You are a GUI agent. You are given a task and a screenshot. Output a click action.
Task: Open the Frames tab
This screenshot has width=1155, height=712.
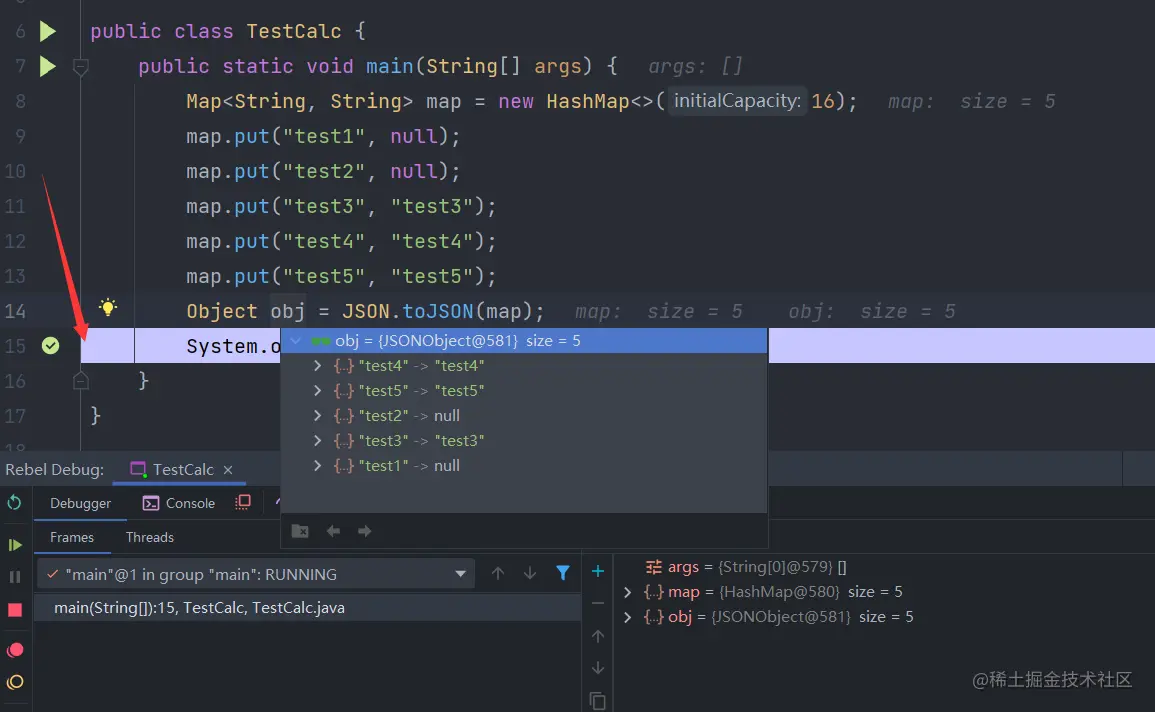coord(71,537)
